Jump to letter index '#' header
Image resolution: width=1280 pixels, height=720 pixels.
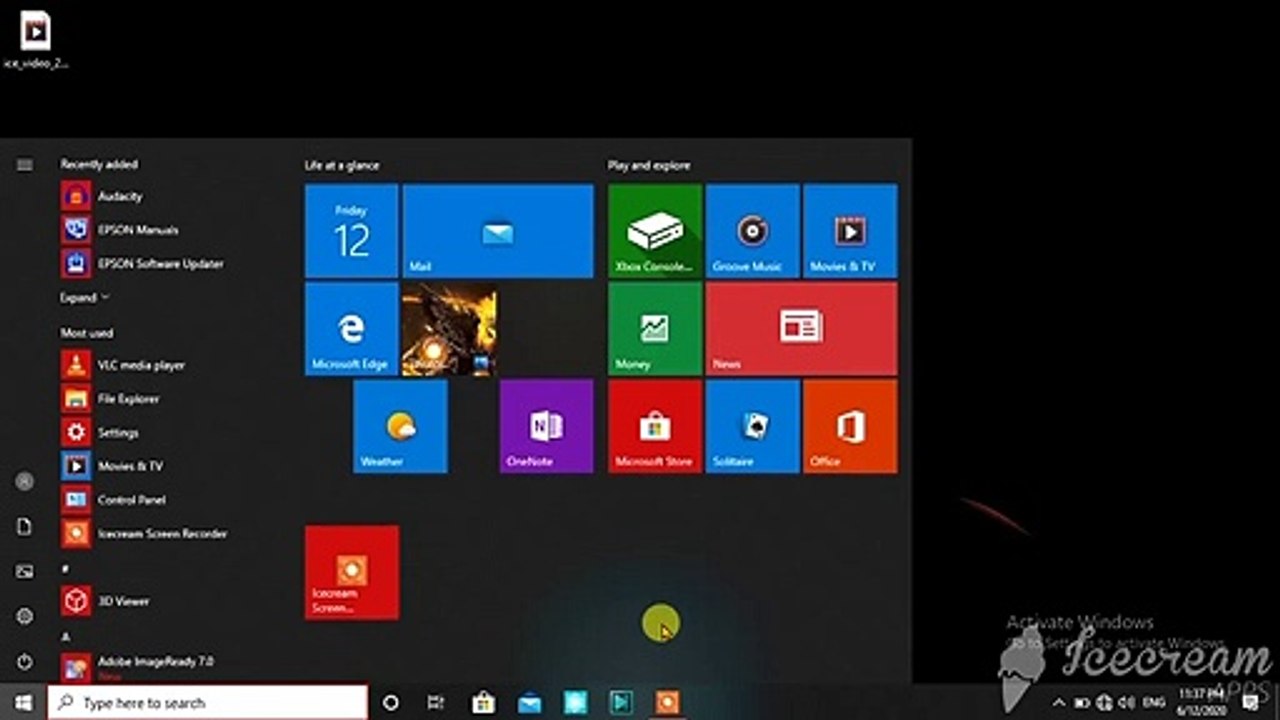[x=65, y=568]
